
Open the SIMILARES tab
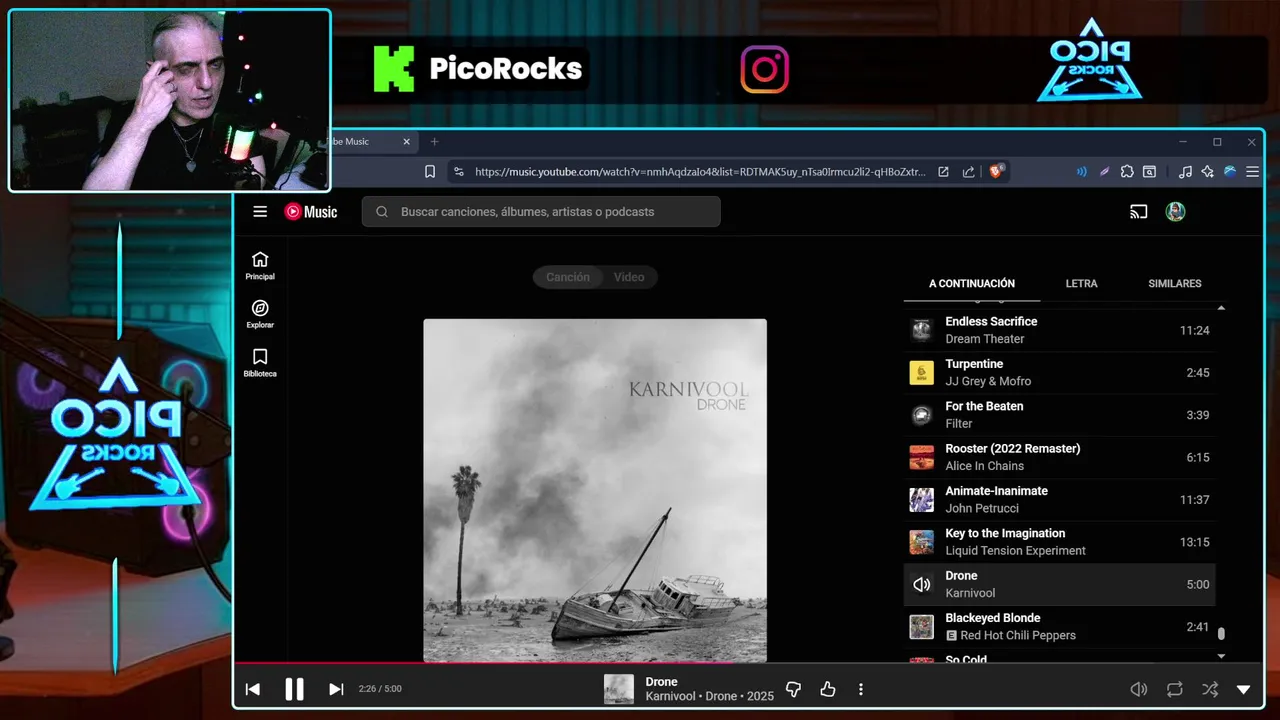[x=1175, y=283]
